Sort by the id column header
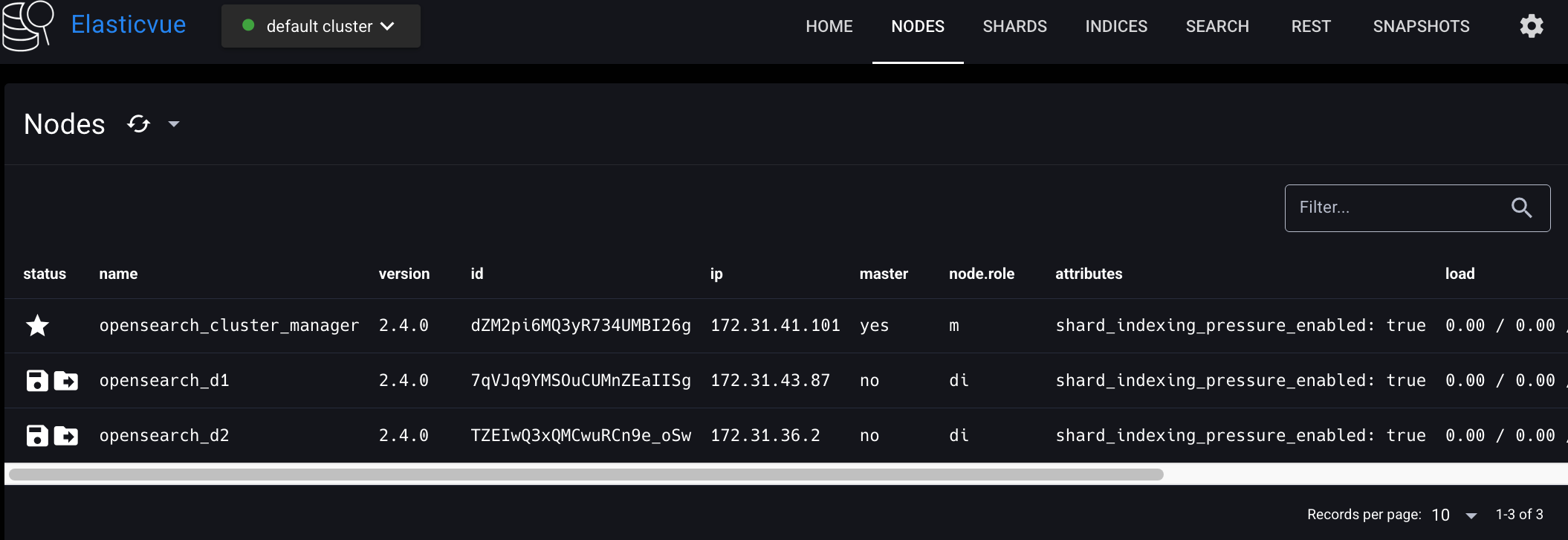 (477, 274)
